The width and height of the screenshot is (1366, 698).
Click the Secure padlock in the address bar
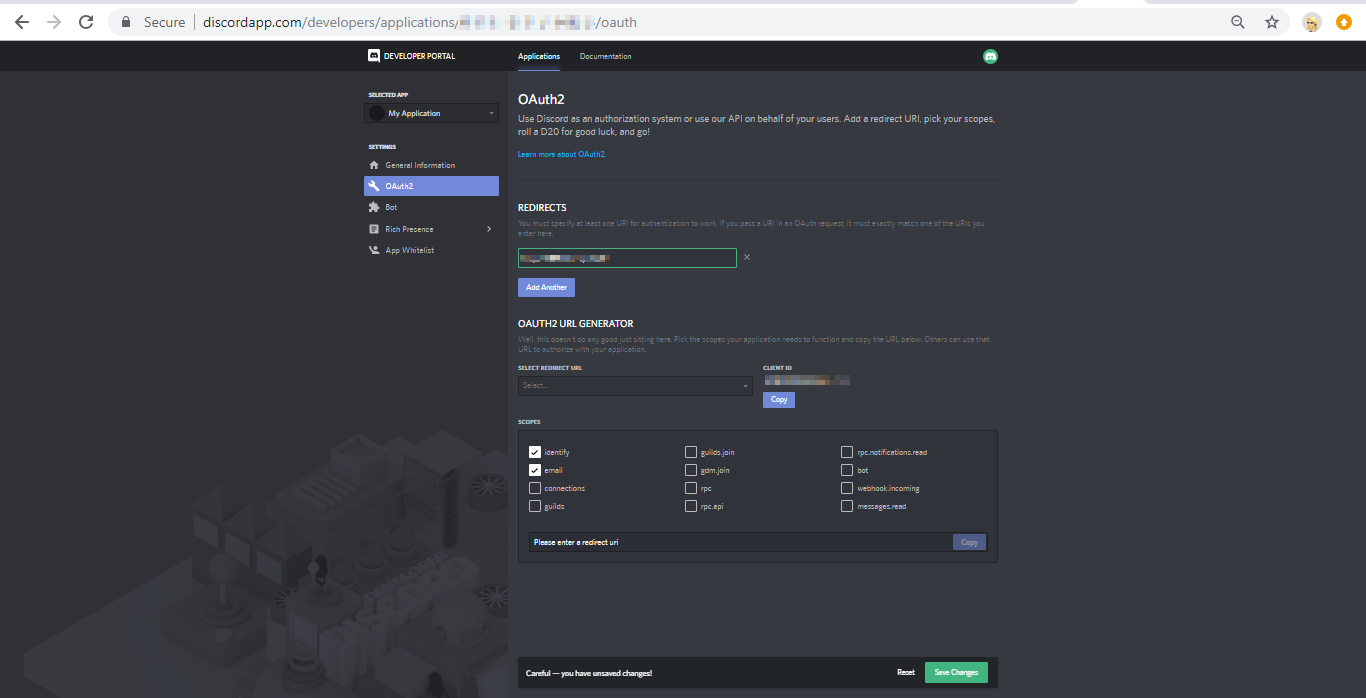pos(126,22)
